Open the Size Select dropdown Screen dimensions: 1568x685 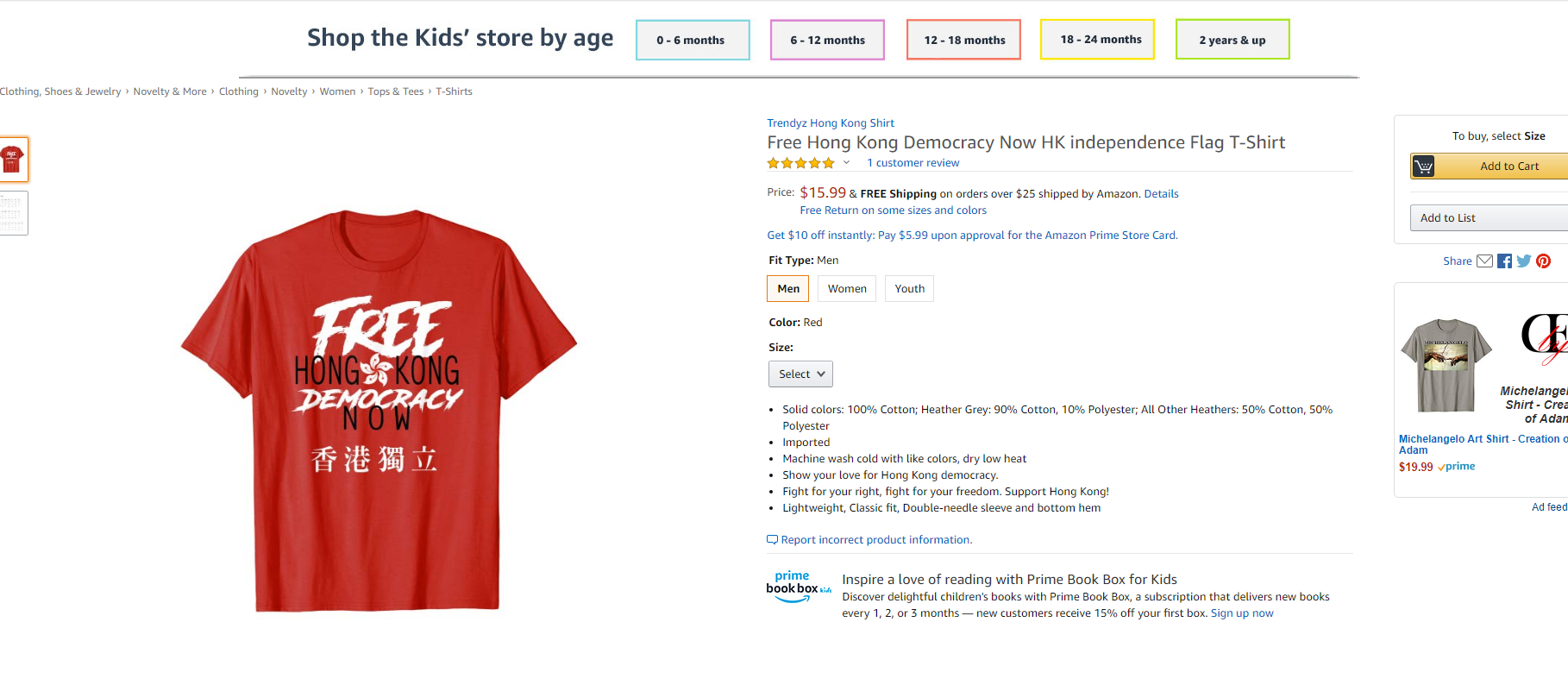point(800,374)
